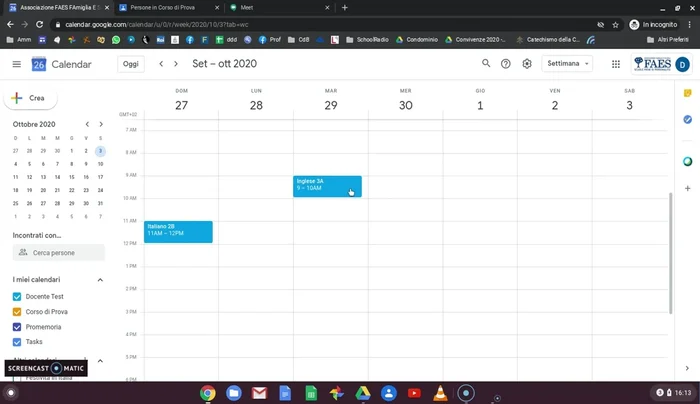Launch Gmail from the shelf
Screen dimensions: 700x404
tap(259, 393)
